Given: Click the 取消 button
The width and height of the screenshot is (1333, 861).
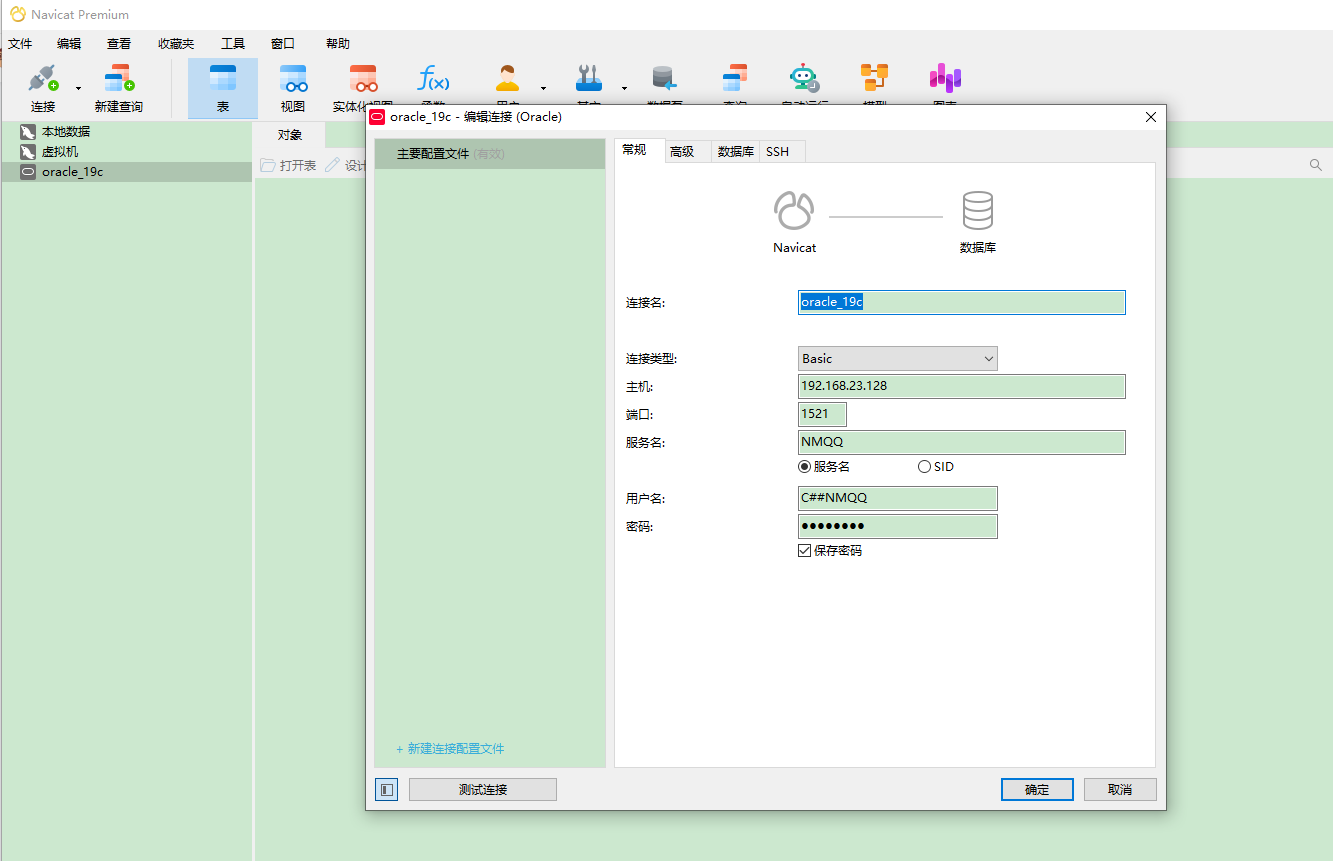Looking at the screenshot, I should pos(1120,789).
